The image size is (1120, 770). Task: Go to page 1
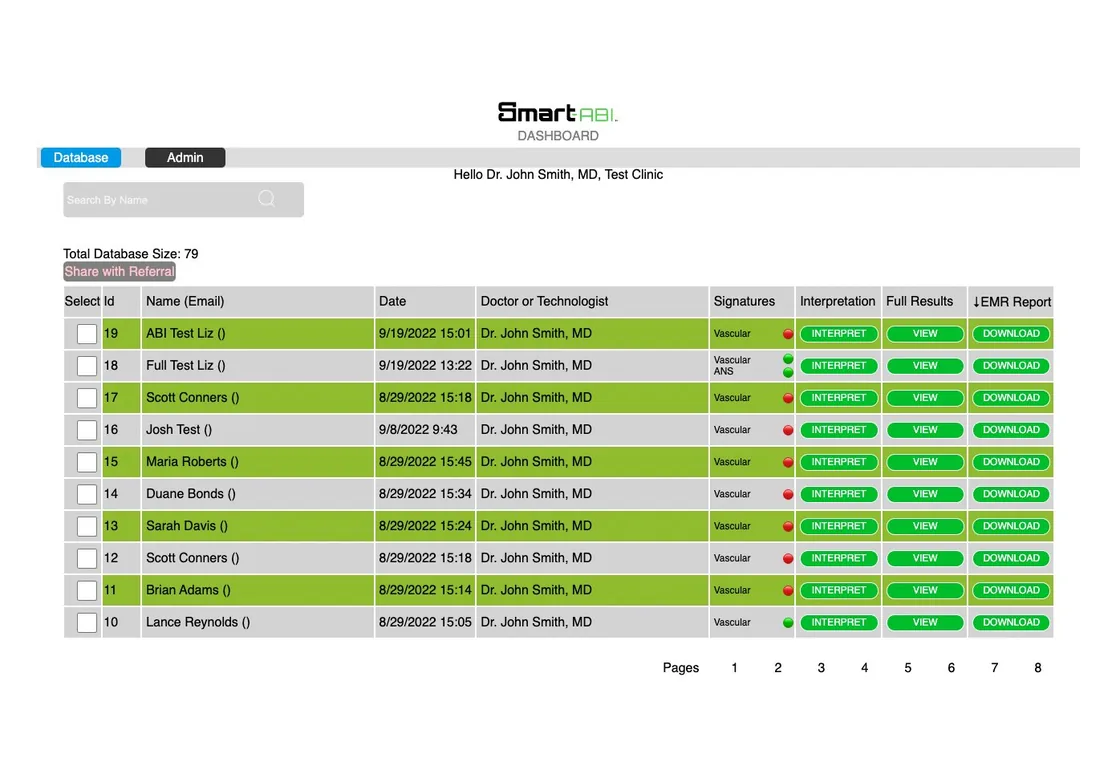(x=734, y=668)
